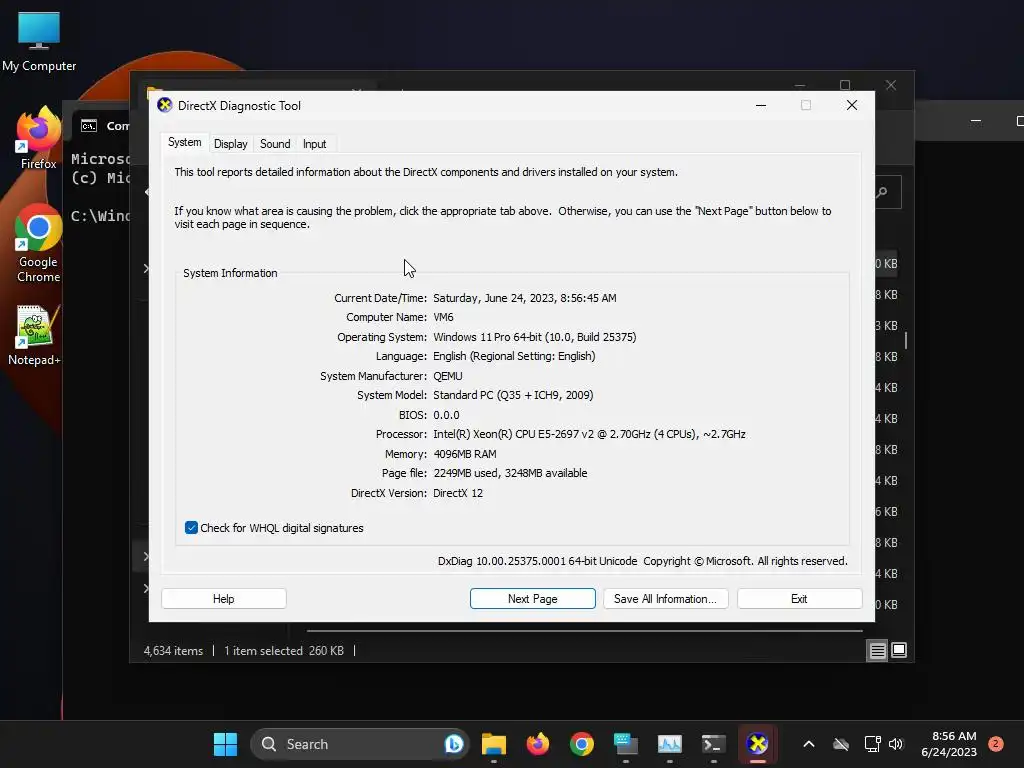Minimize the Command Prompt window
Screen dimensions: 1024x768
[x=976, y=121]
